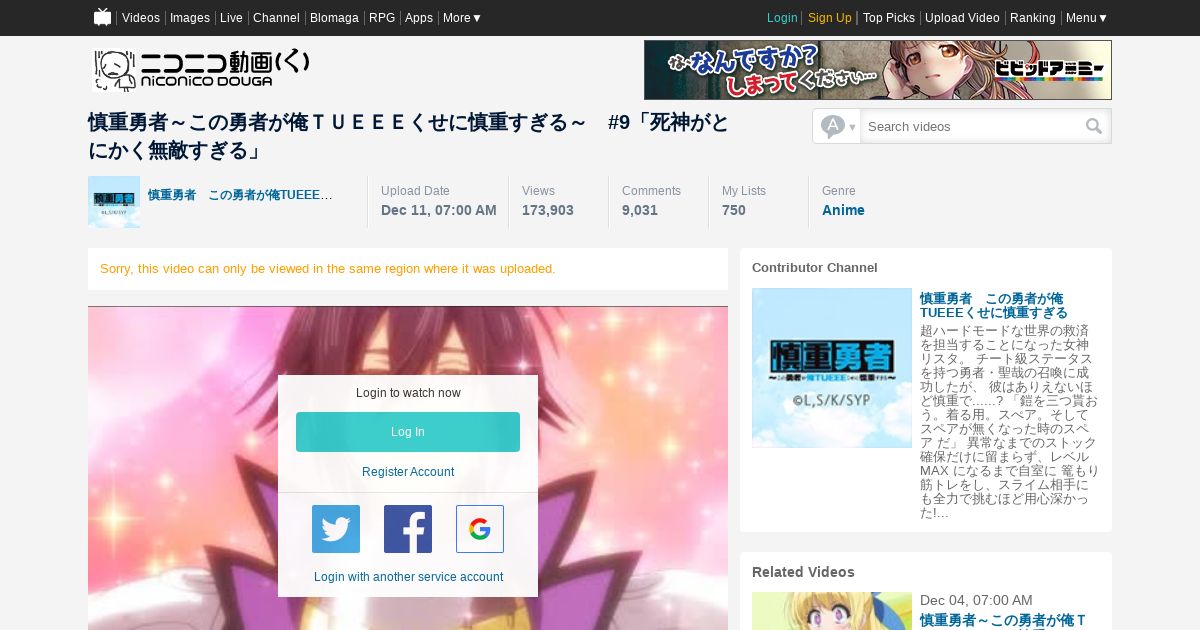Click the uploader channel thumbnail beside the title
The image size is (1200, 630).
coord(114,202)
